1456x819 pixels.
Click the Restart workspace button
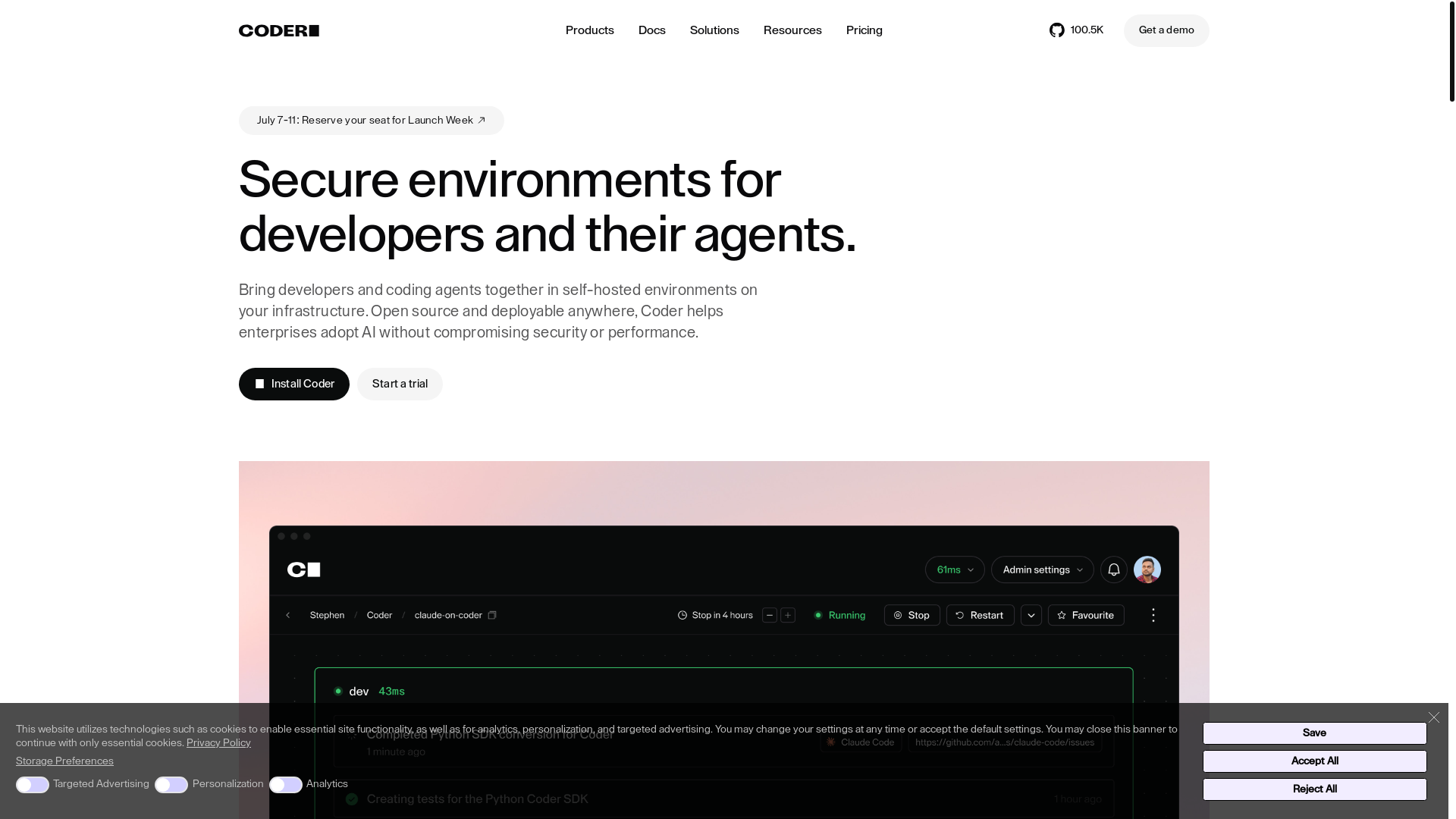980,615
